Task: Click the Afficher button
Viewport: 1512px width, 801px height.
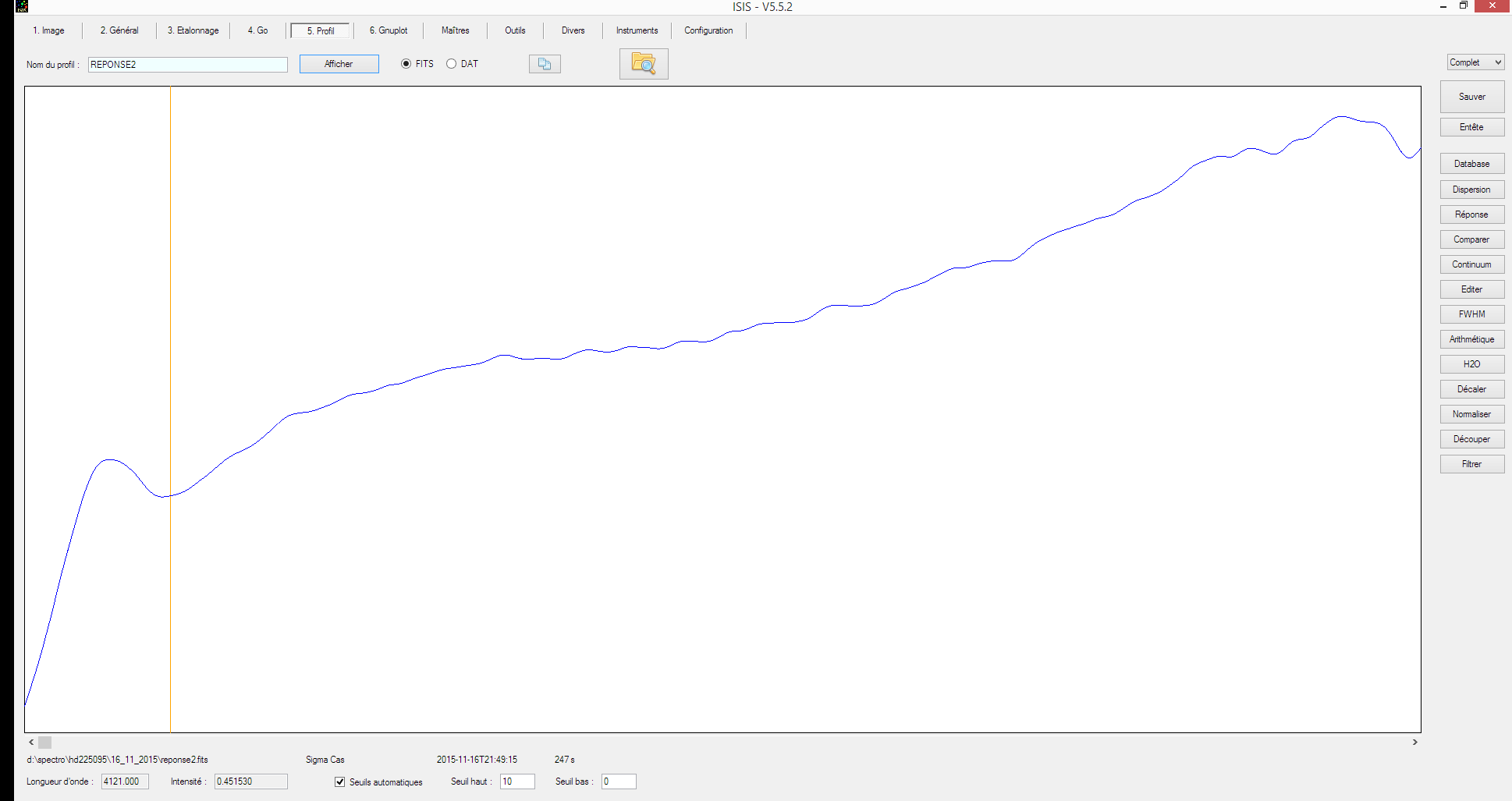Action: coord(339,64)
